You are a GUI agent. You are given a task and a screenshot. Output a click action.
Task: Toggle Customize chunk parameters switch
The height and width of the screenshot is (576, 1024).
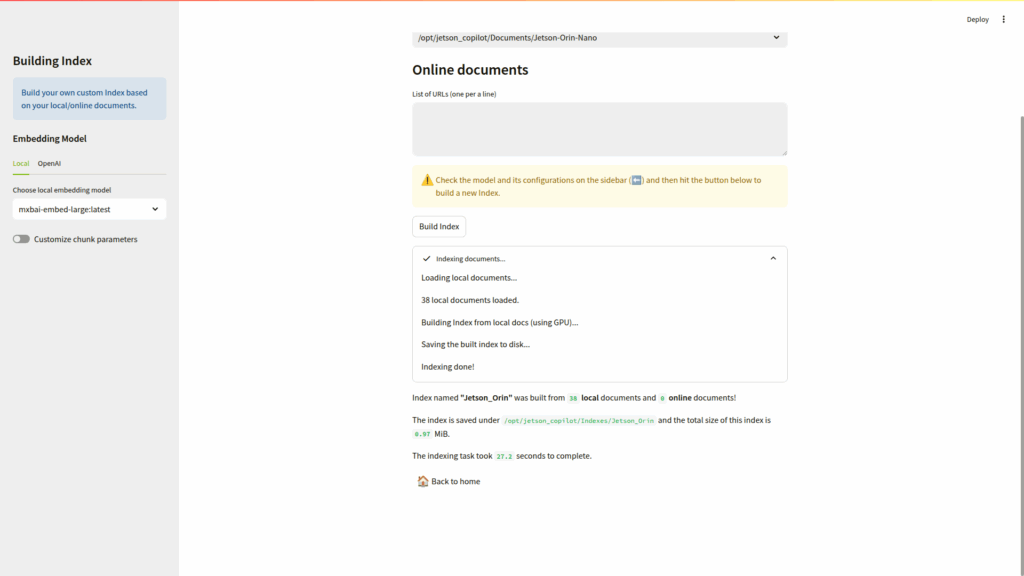click(21, 239)
